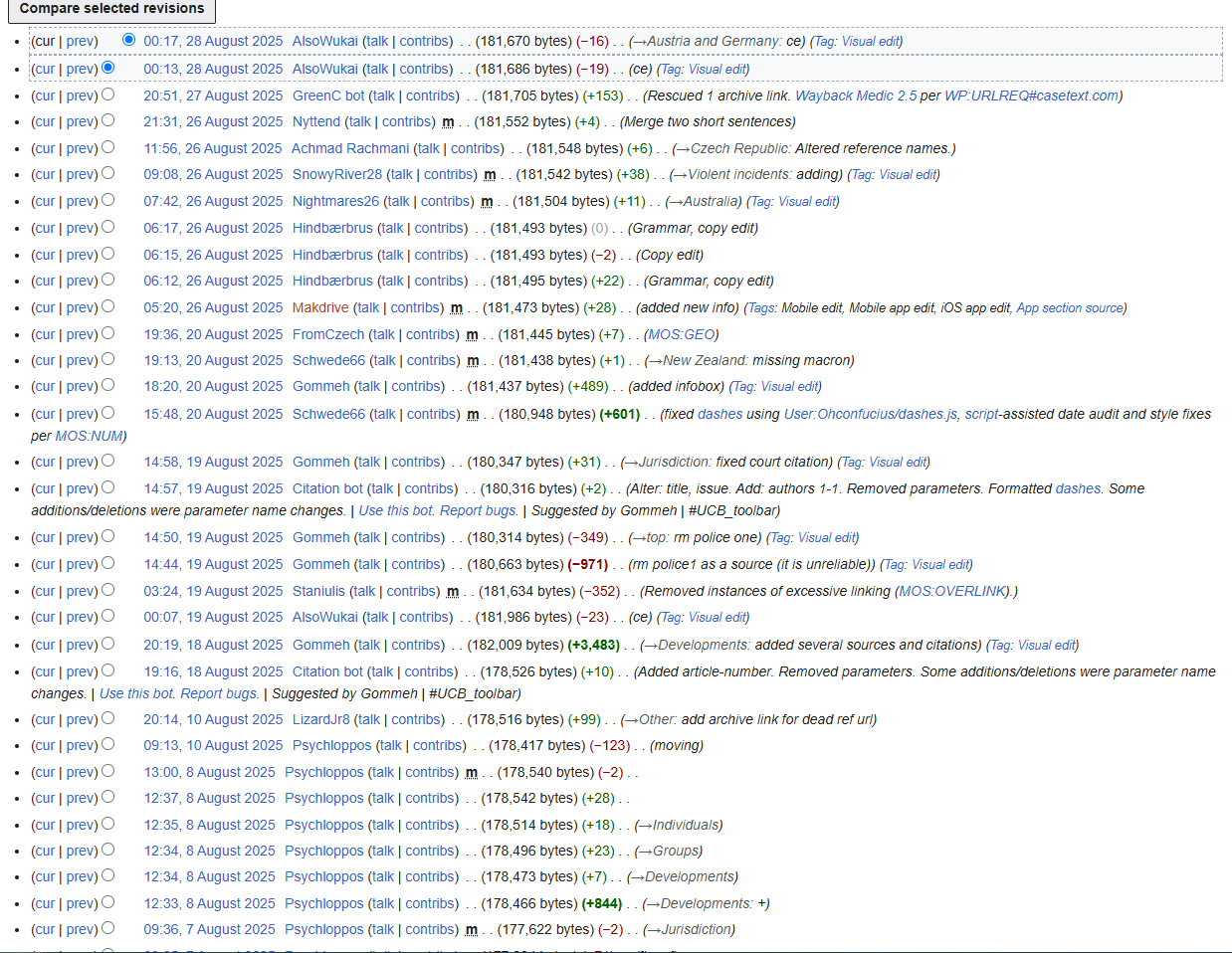Follow the MOS:GEO link
The image size is (1232, 953).
pos(681,334)
